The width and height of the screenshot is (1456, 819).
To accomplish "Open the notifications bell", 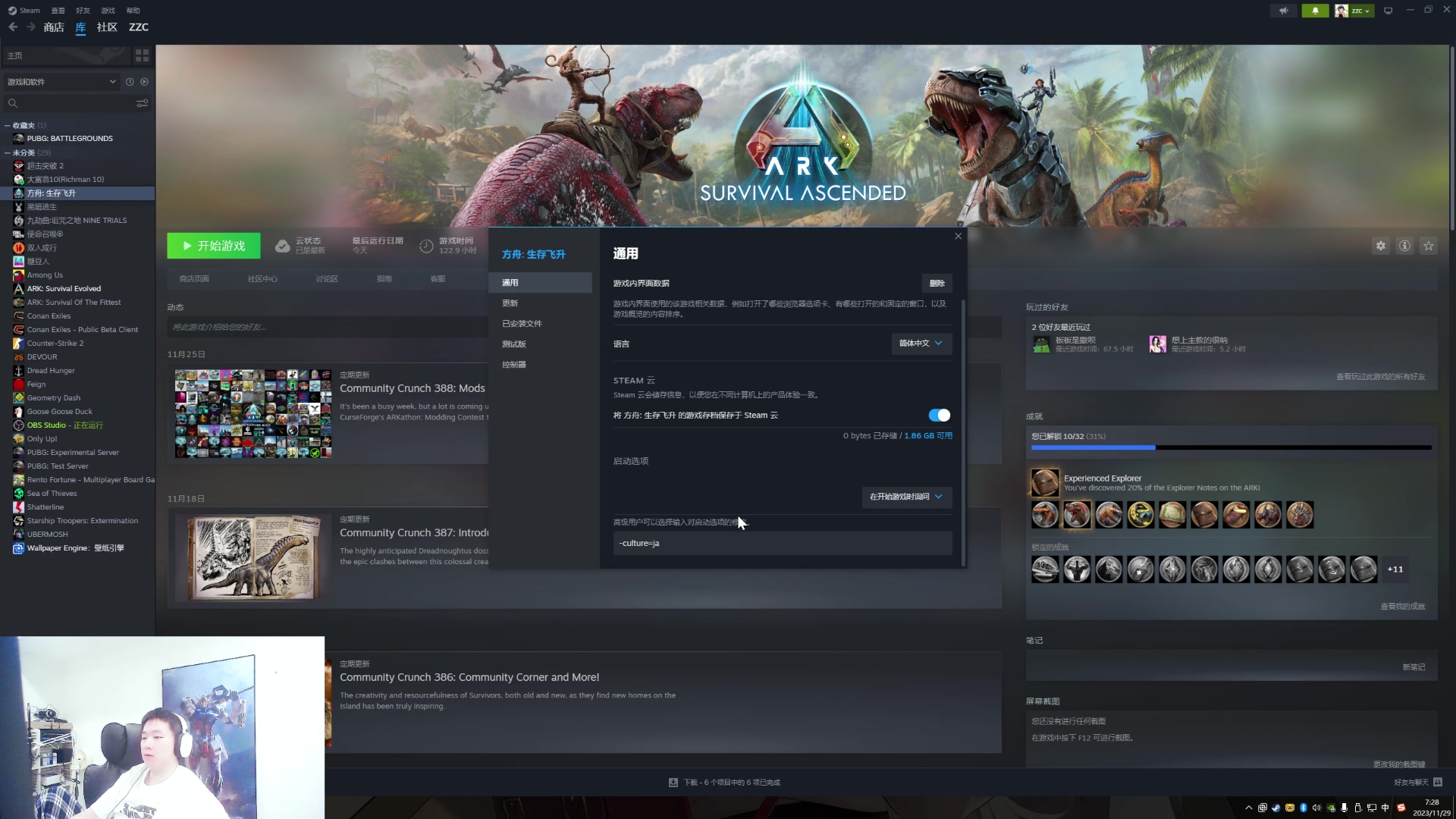I will (x=1316, y=11).
